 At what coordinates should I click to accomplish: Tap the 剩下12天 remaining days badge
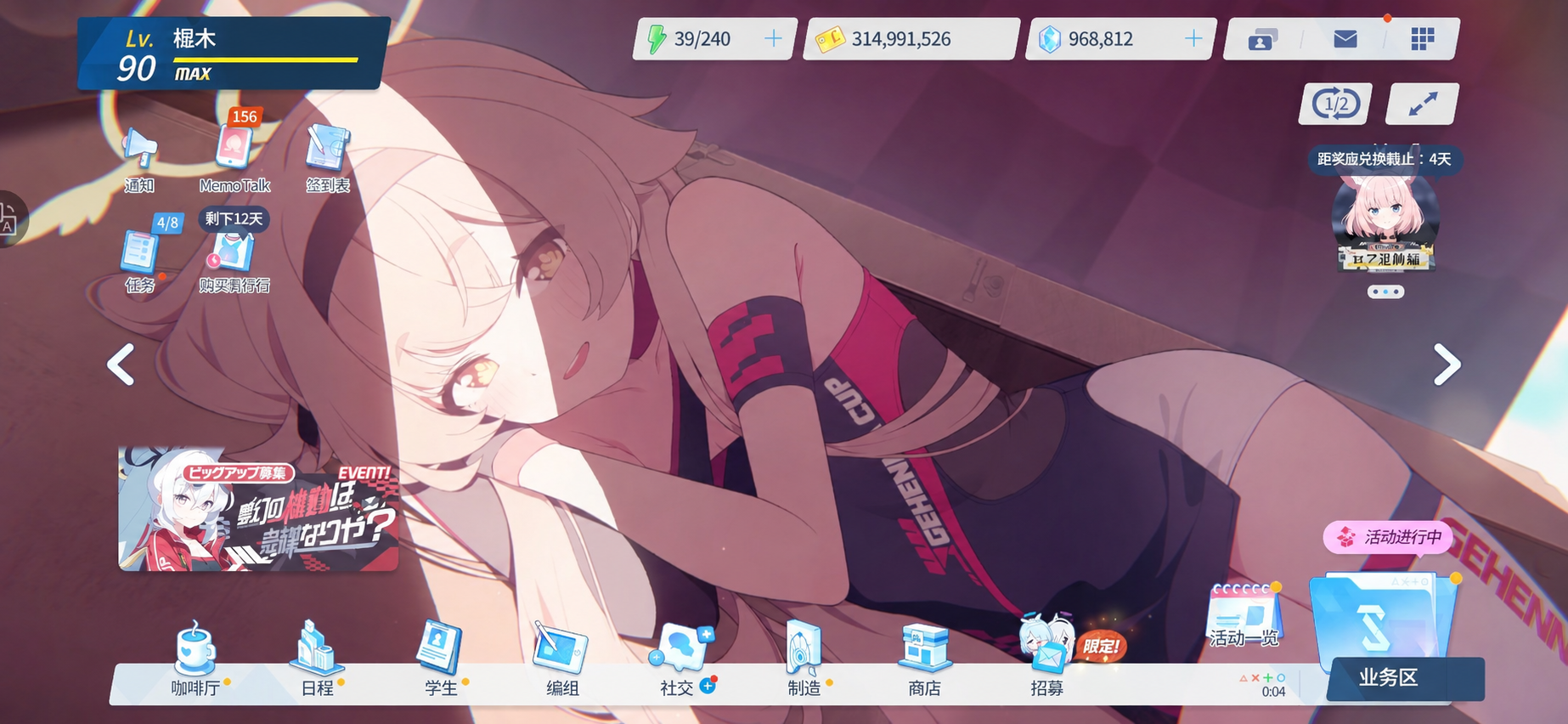click(x=234, y=219)
